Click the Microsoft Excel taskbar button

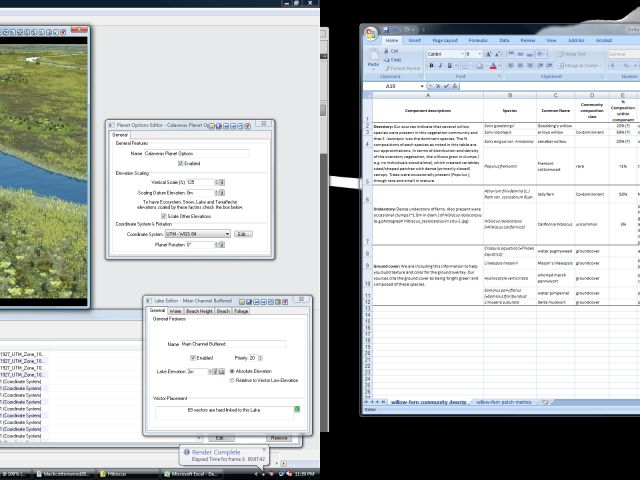tap(193, 474)
